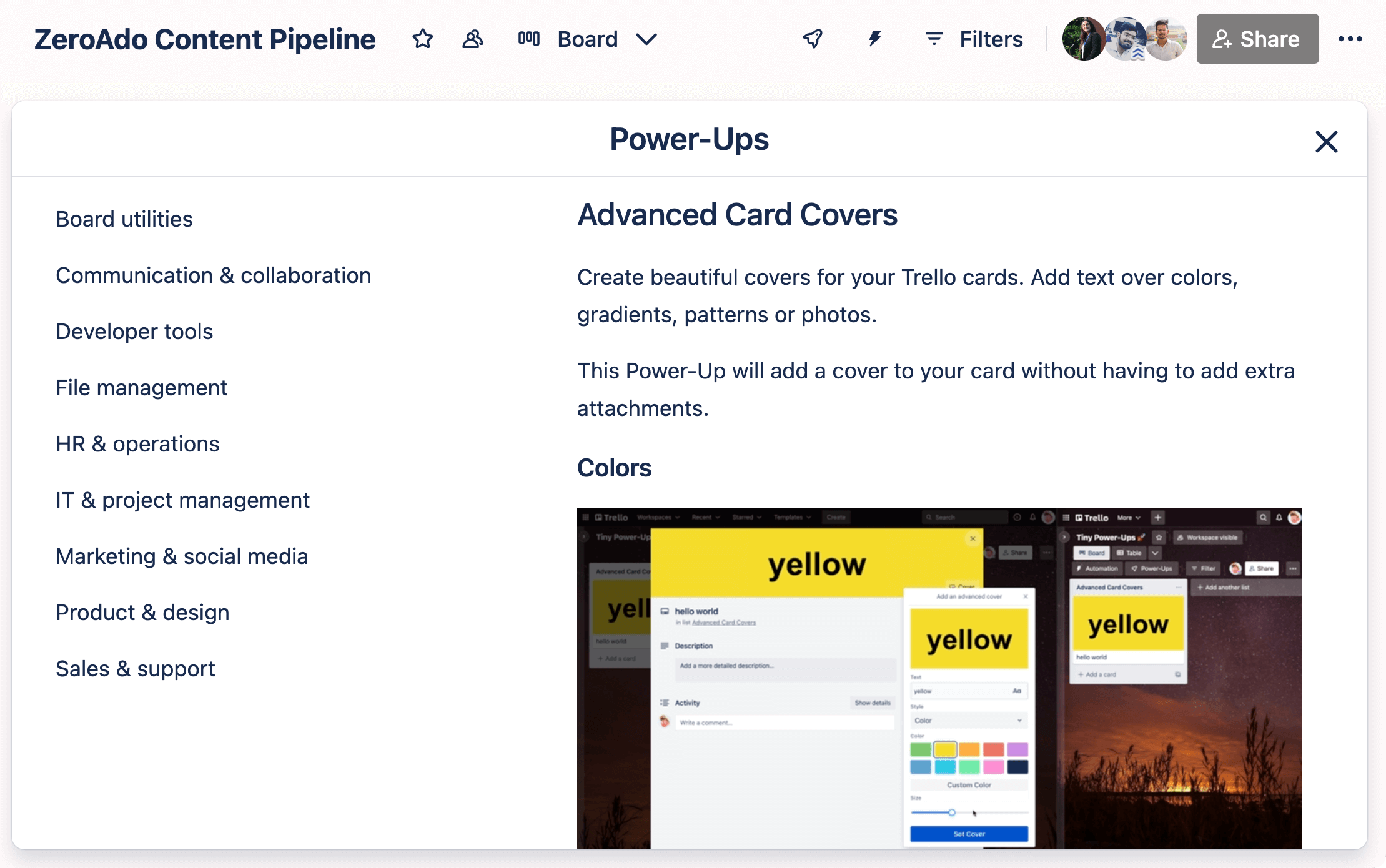The height and width of the screenshot is (868, 1386).
Task: Open HR & operations Power-Ups
Action: coord(137,443)
